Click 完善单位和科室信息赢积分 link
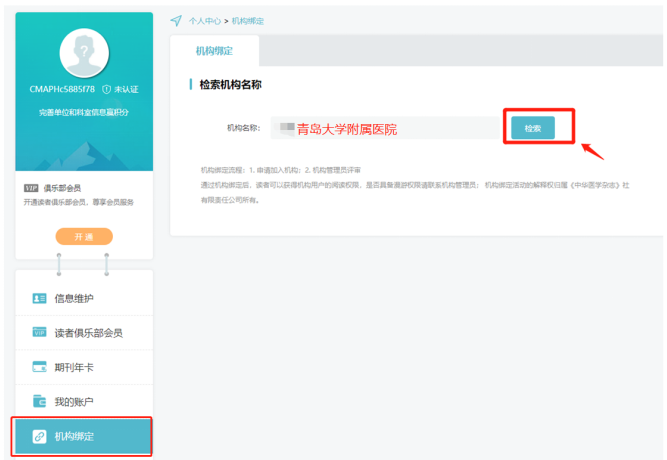 84,112
